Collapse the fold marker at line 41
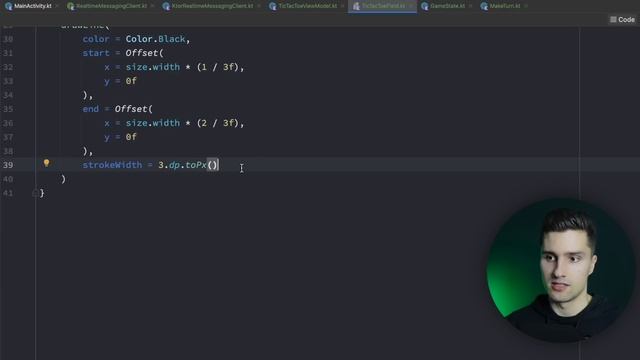 [x=35, y=193]
